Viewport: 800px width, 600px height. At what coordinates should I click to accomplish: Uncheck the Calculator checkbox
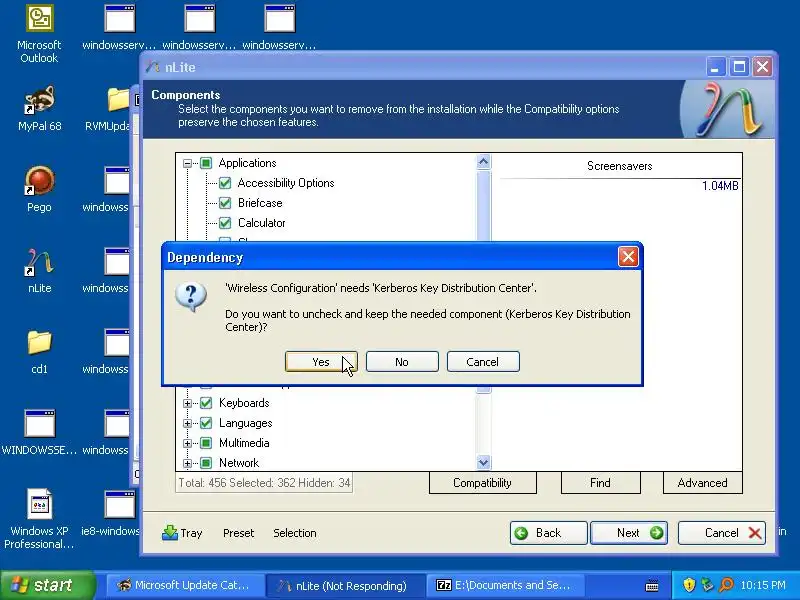225,223
